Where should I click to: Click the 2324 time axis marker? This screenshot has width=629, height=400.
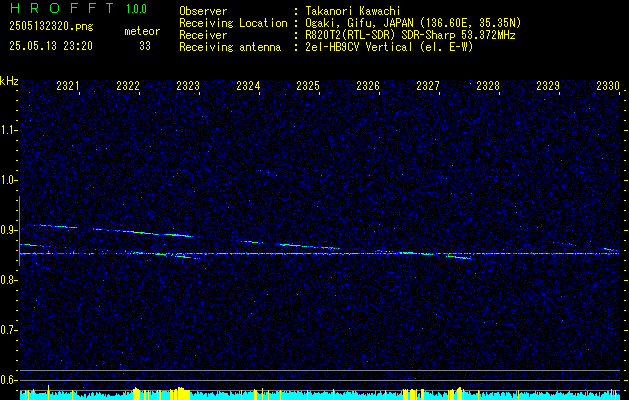point(248,85)
